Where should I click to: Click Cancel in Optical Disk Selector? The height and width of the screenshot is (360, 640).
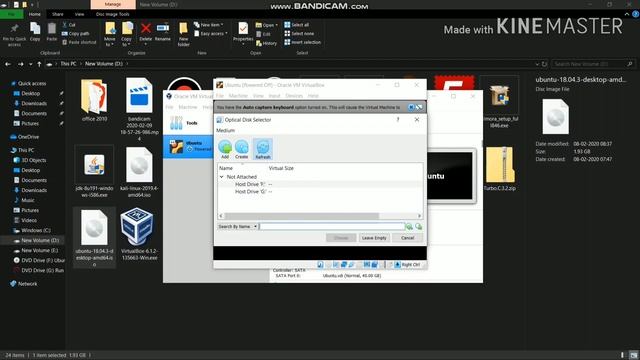[x=407, y=238]
